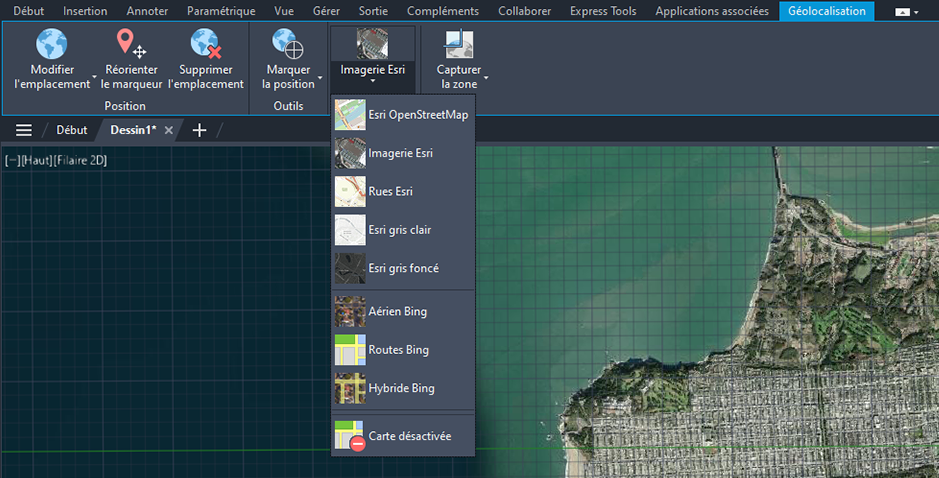Click the [Haut] view control label
The height and width of the screenshot is (478, 939).
[x=37, y=160]
